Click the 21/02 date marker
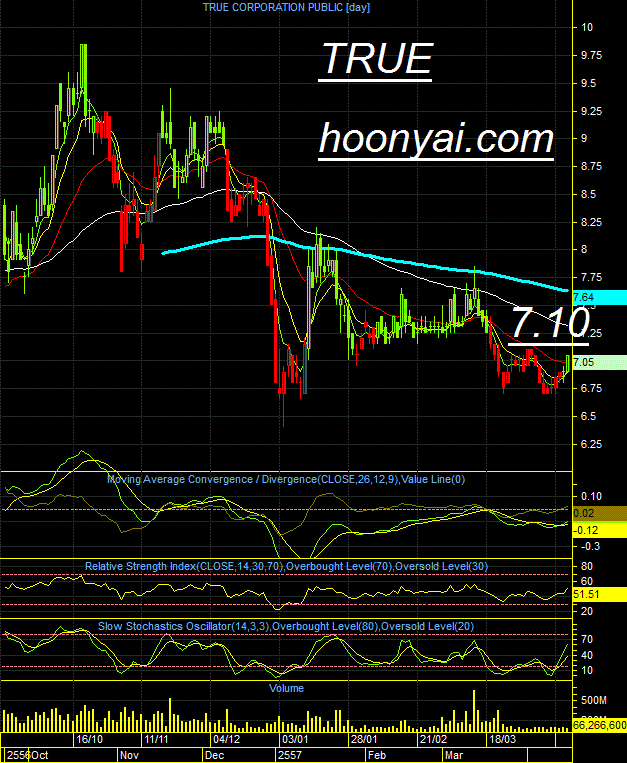627x763 pixels. click(433, 740)
